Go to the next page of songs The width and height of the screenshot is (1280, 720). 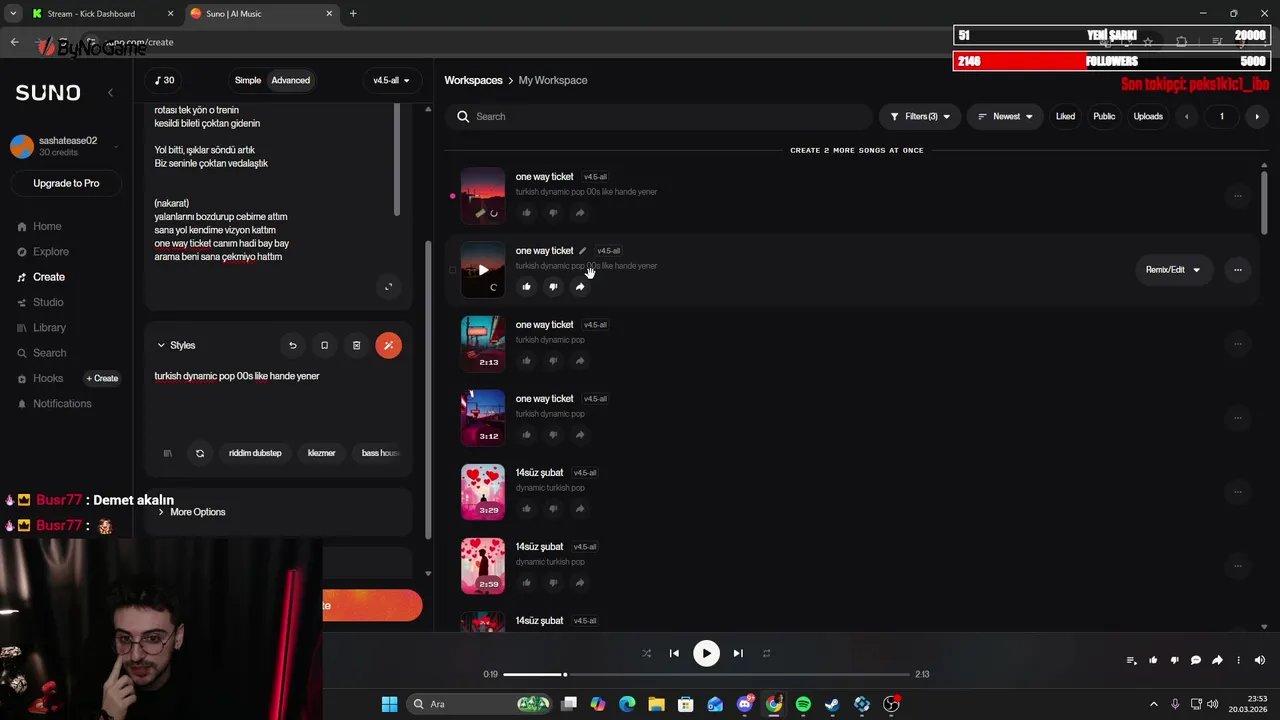click(1257, 117)
